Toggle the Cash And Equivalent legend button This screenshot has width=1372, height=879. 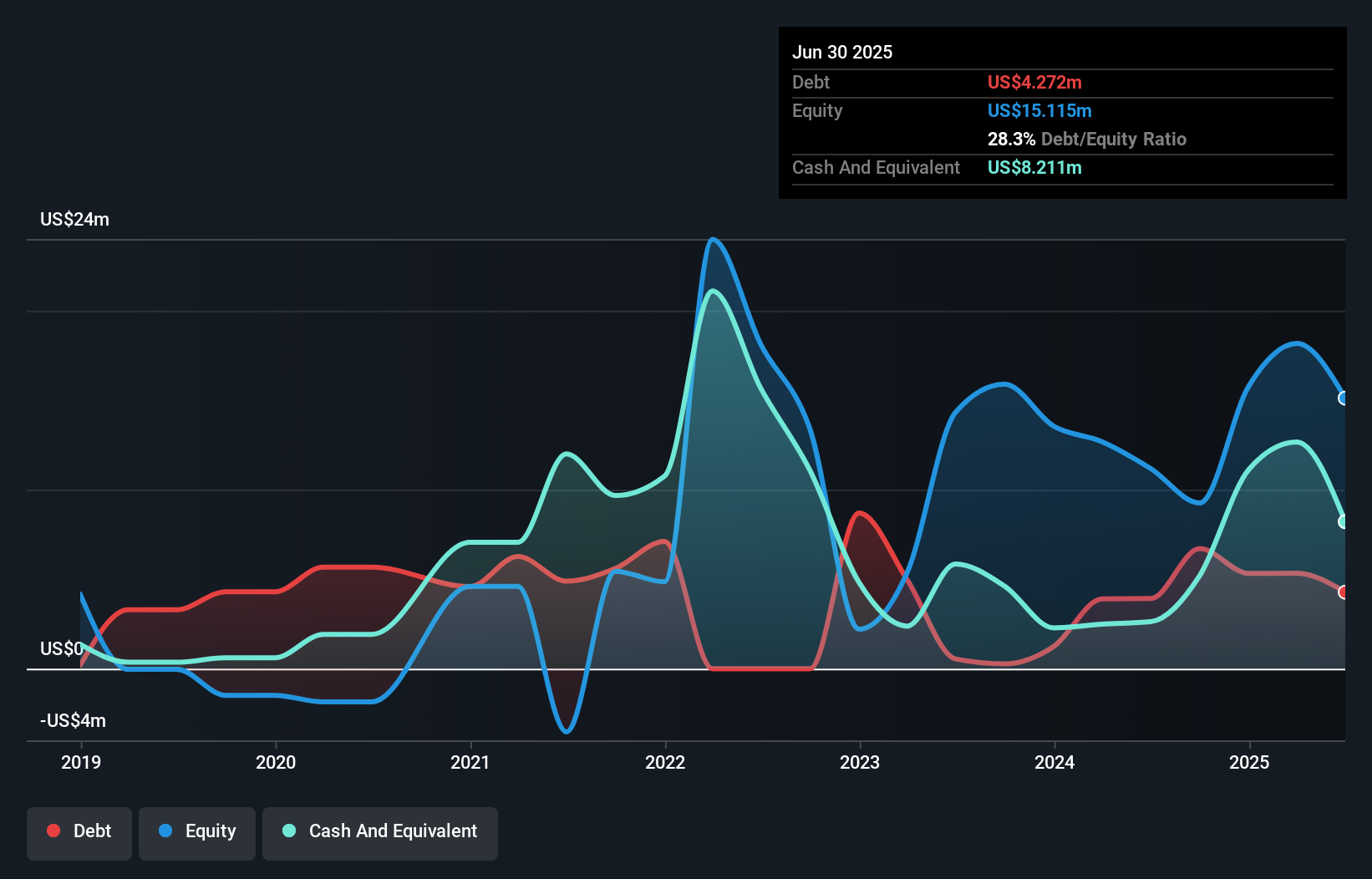380,833
